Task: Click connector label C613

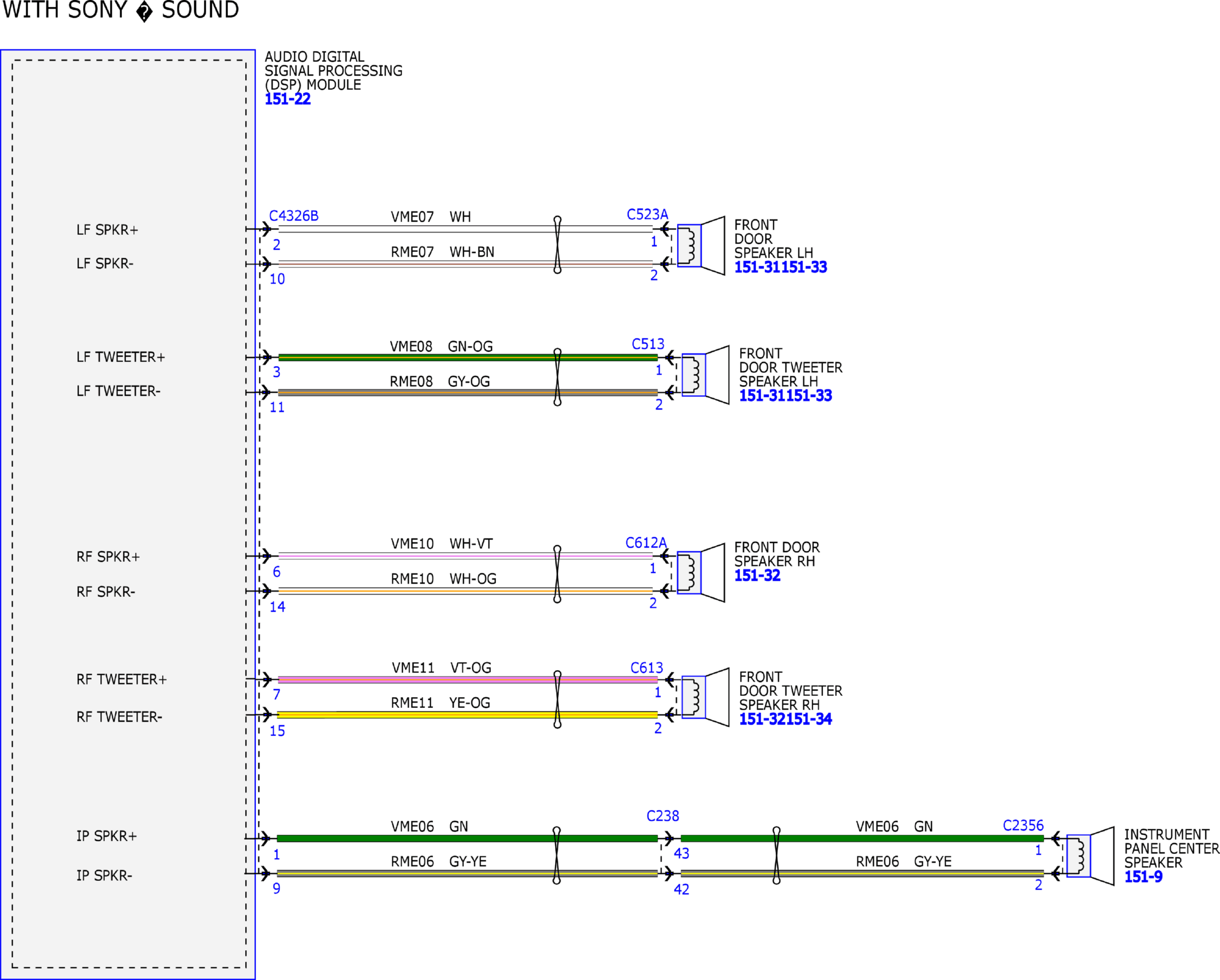Action: (646, 668)
